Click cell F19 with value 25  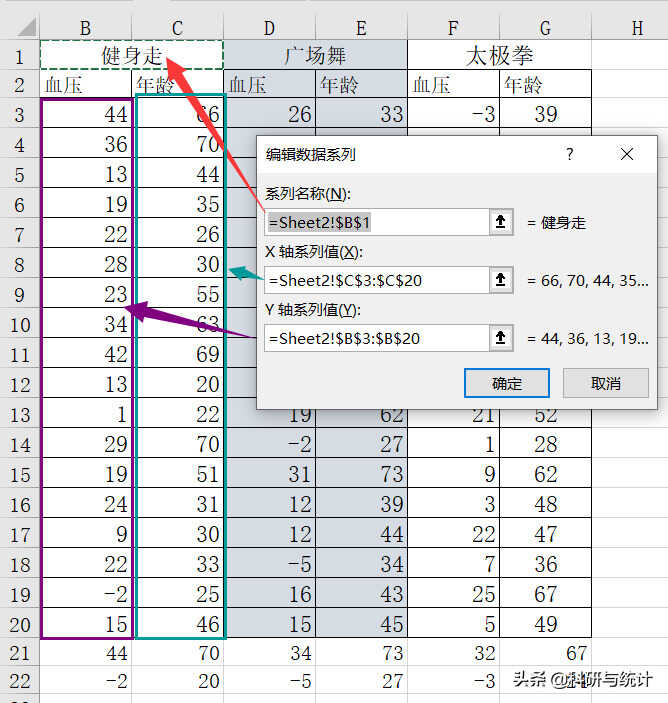[453, 594]
